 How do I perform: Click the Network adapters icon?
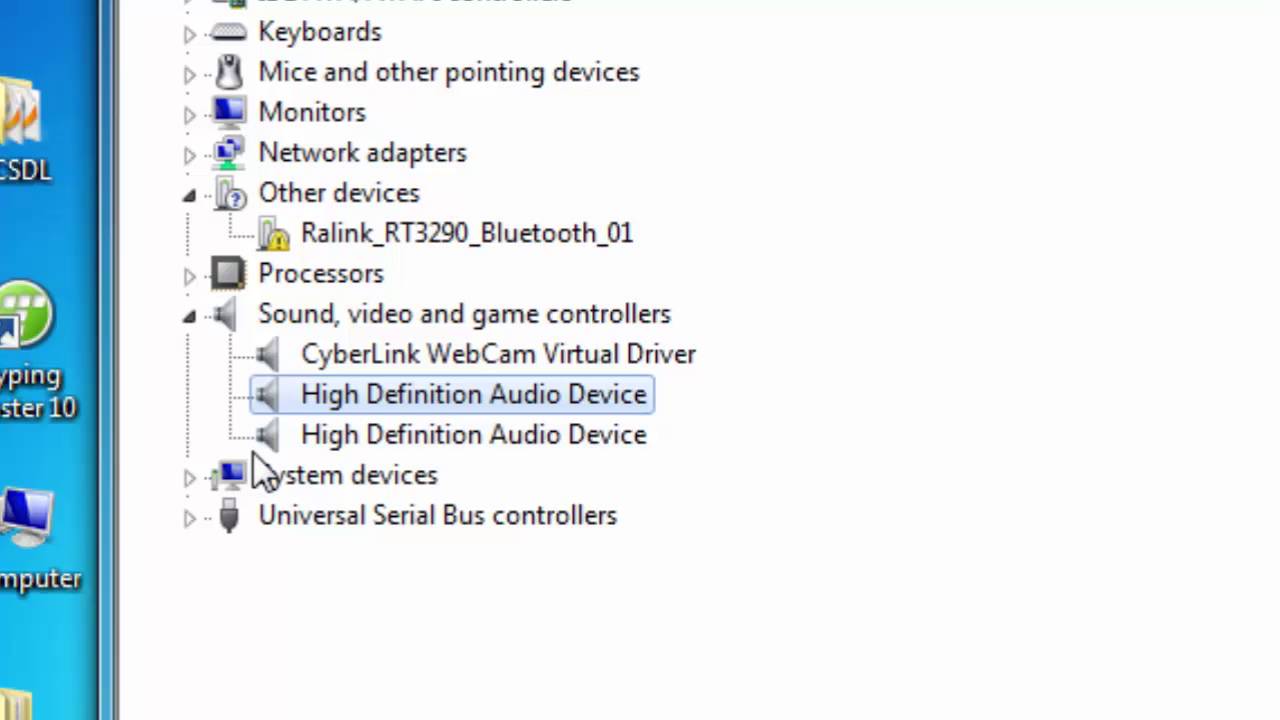[228, 153]
